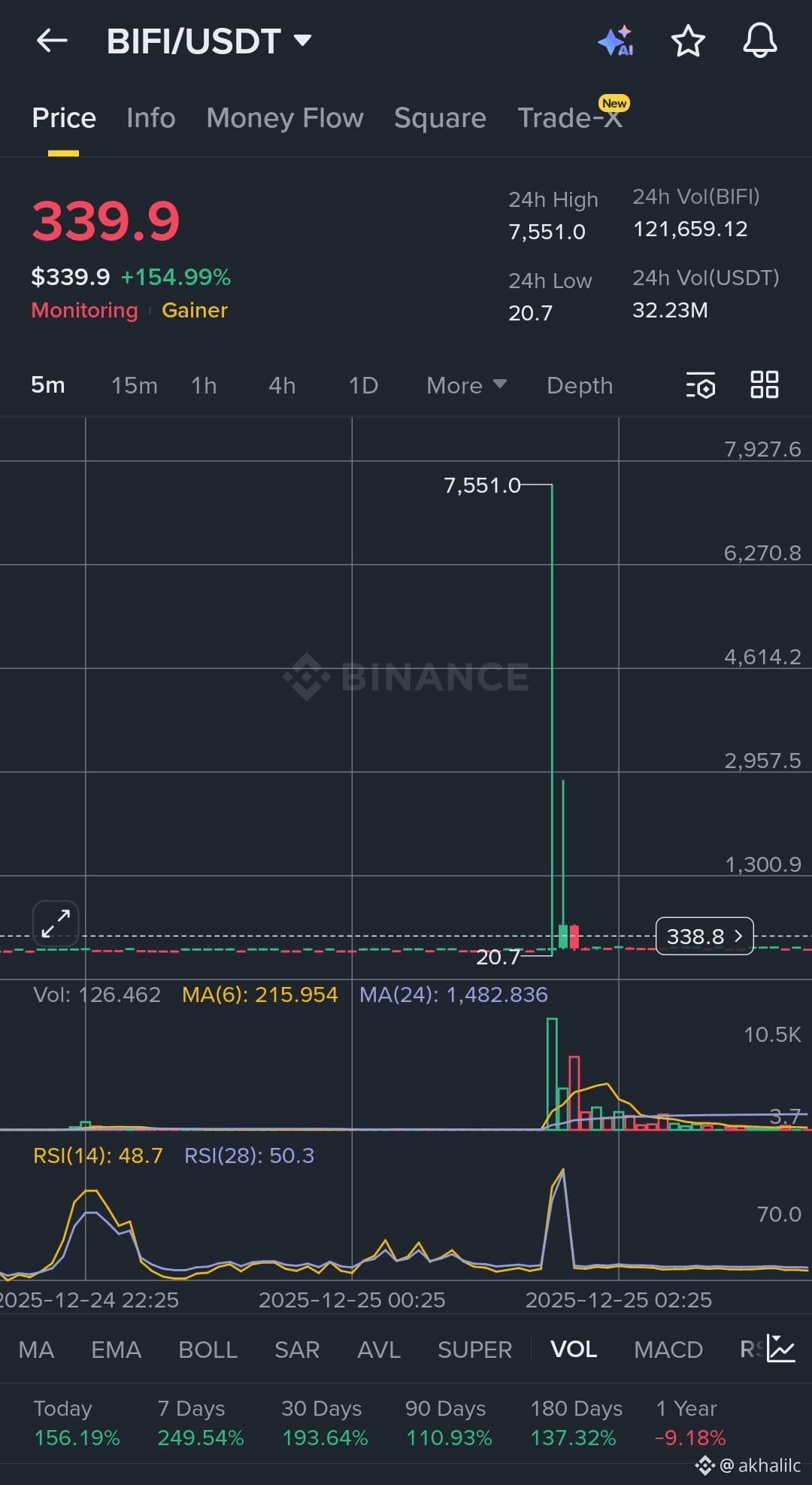This screenshot has width=812, height=1485.
Task: Tap the RSI(28): 50.3 label
Action: pyautogui.click(x=249, y=1156)
